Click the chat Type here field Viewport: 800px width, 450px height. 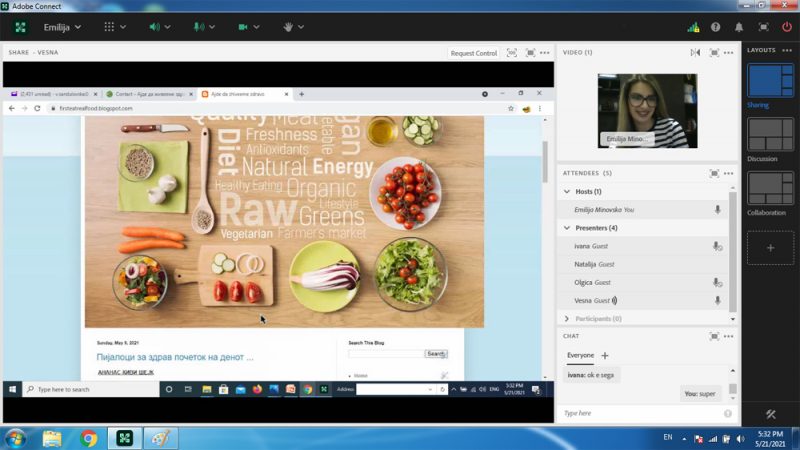click(x=642, y=413)
